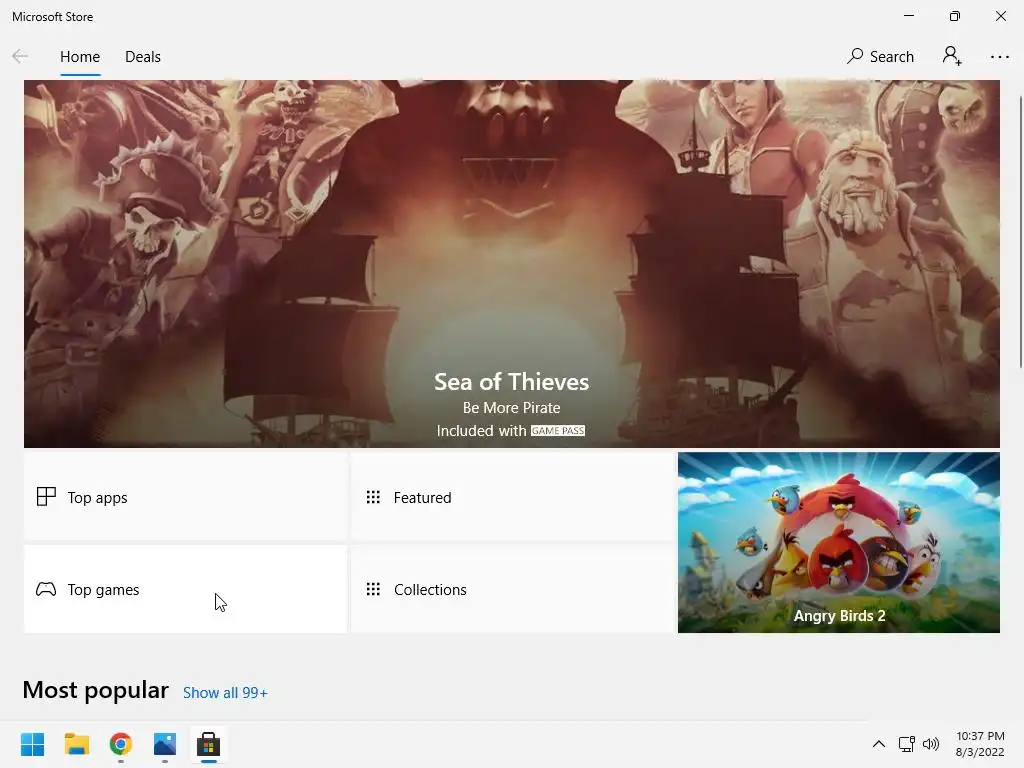Expand the hidden tray icons chevron
The image size is (1024, 768).
tap(879, 744)
